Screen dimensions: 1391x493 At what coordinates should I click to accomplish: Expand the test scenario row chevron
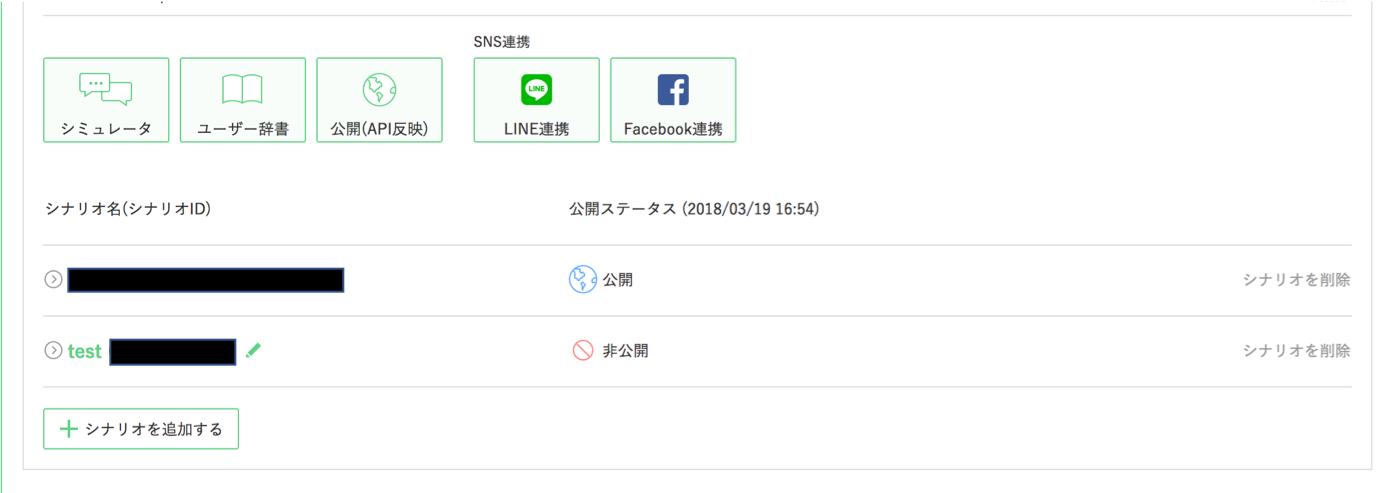tap(54, 351)
